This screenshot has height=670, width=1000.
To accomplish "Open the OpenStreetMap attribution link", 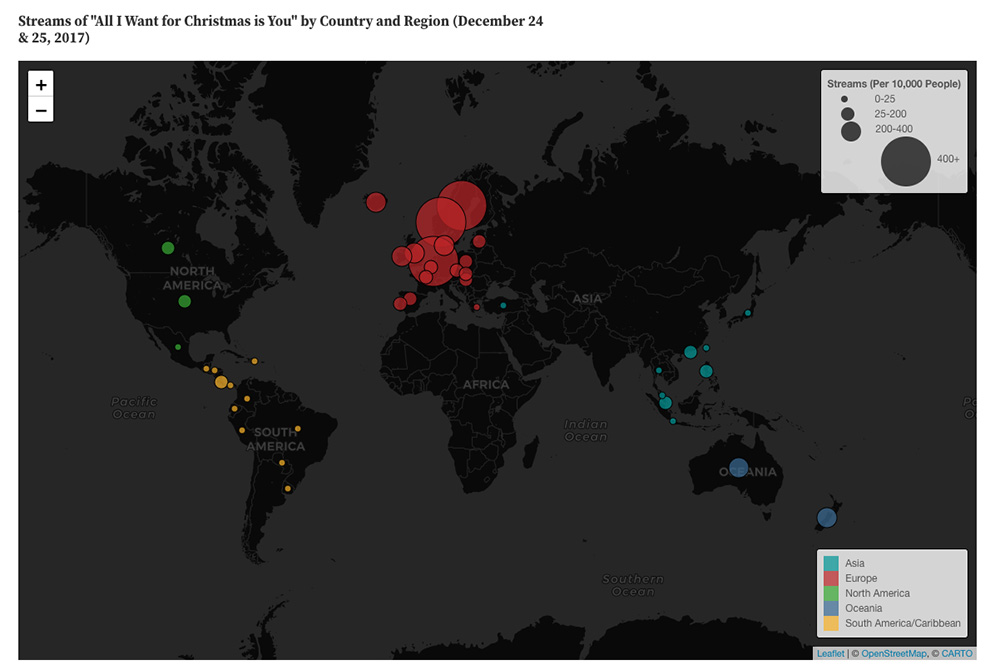I will click(x=894, y=654).
